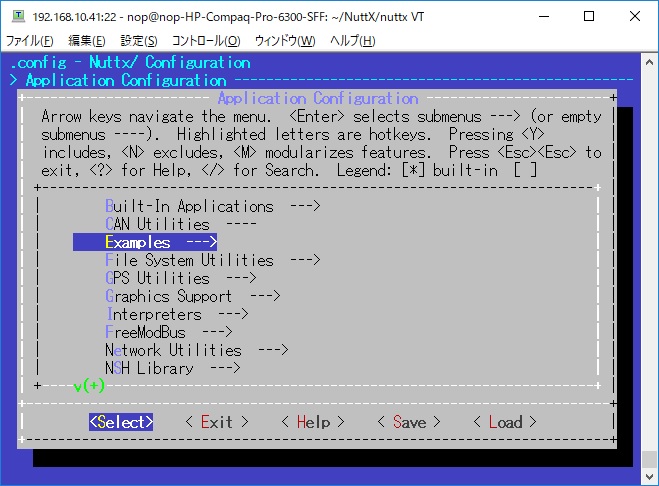Click the vertical scrollbar thumb
The height and width of the screenshot is (486, 659).
tap(649, 459)
